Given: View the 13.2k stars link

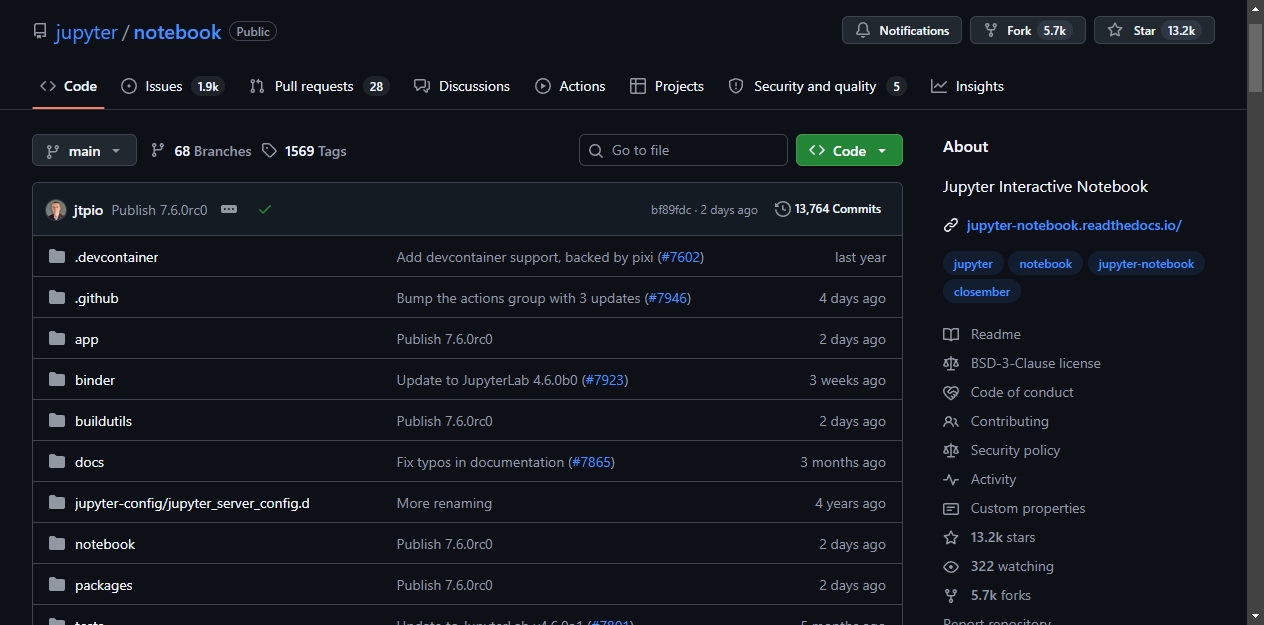Looking at the screenshot, I should click(x=989, y=537).
